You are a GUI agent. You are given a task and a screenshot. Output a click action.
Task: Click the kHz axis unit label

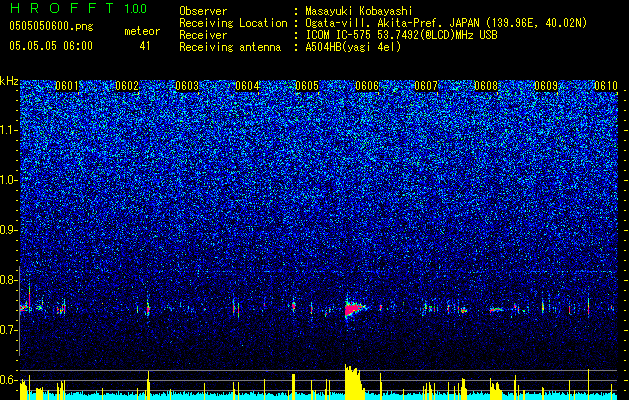point(9,81)
